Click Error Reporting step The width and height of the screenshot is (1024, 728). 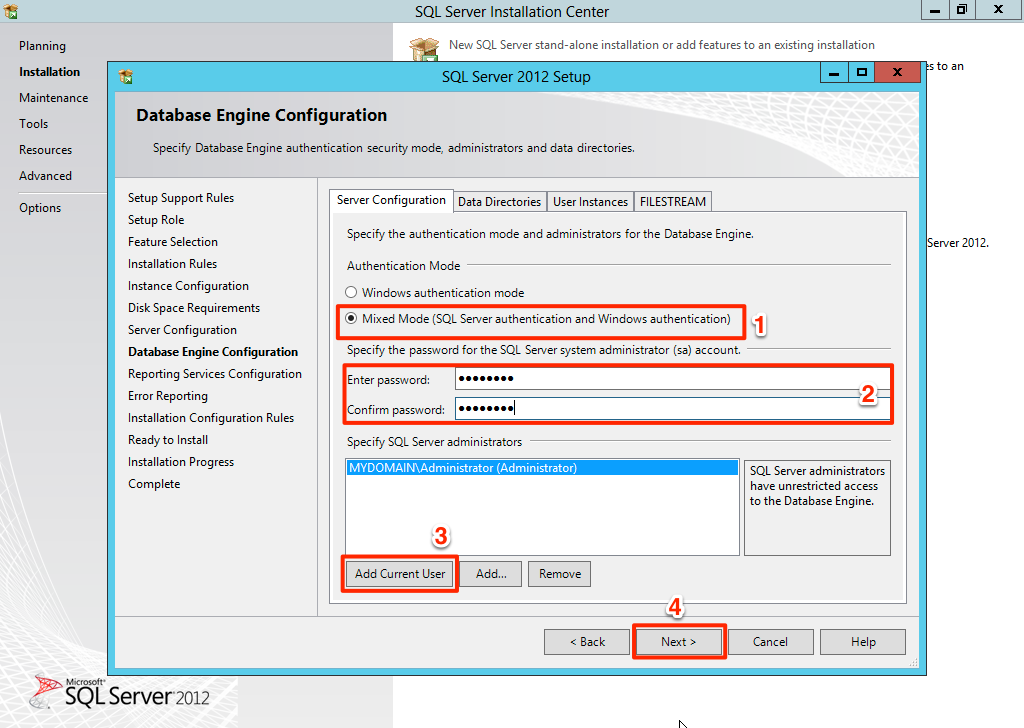[x=168, y=396]
